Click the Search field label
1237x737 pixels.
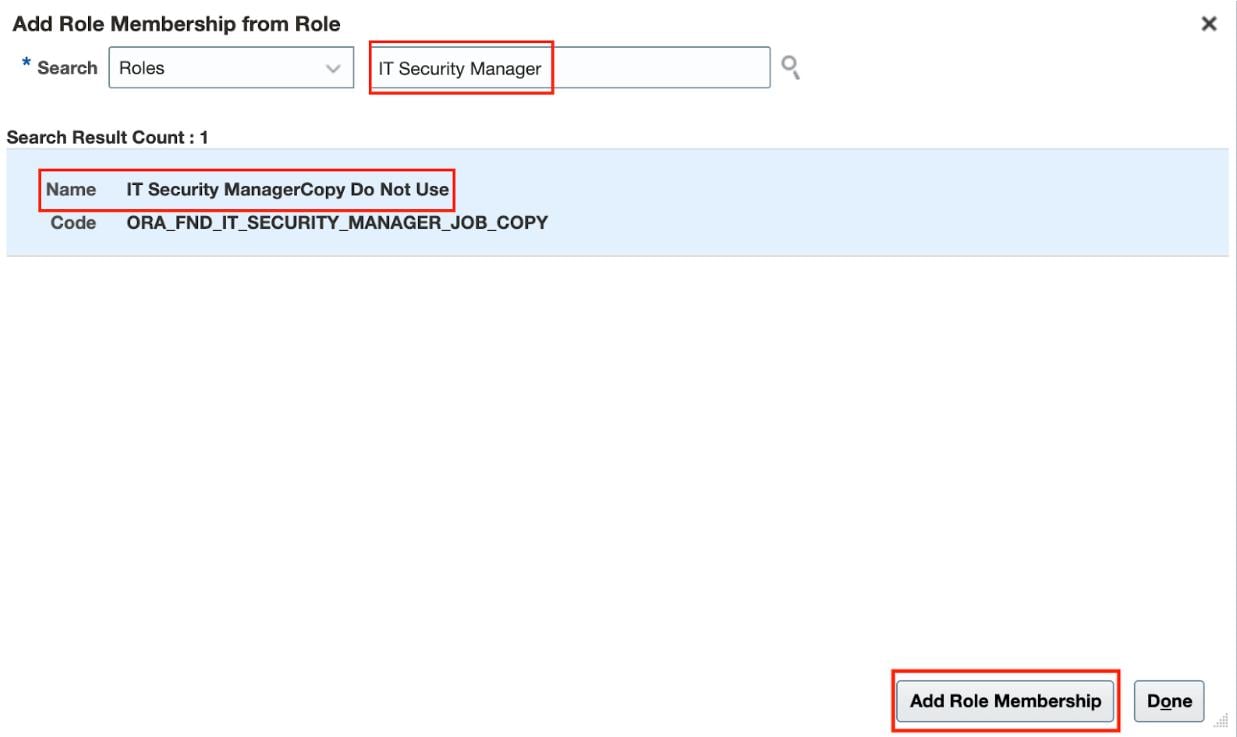point(68,69)
